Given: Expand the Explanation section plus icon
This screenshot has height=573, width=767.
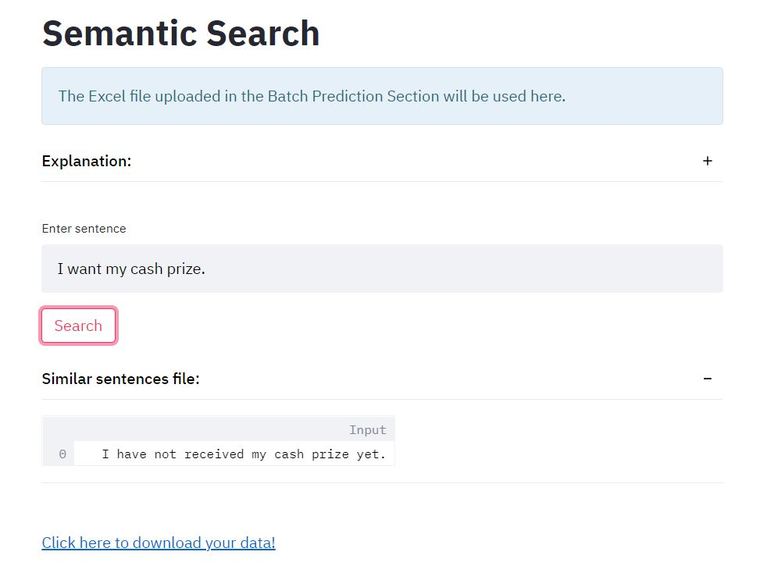Looking at the screenshot, I should click(707, 161).
